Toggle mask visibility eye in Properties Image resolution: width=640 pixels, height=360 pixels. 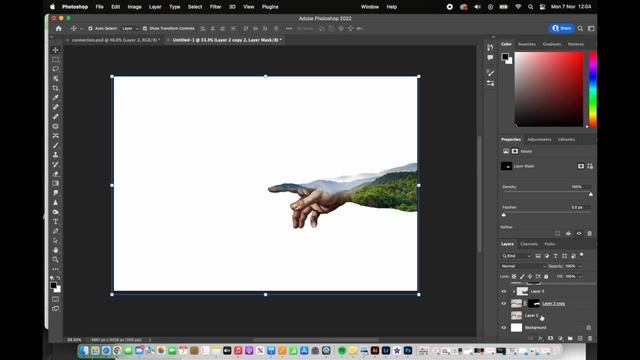coord(579,233)
